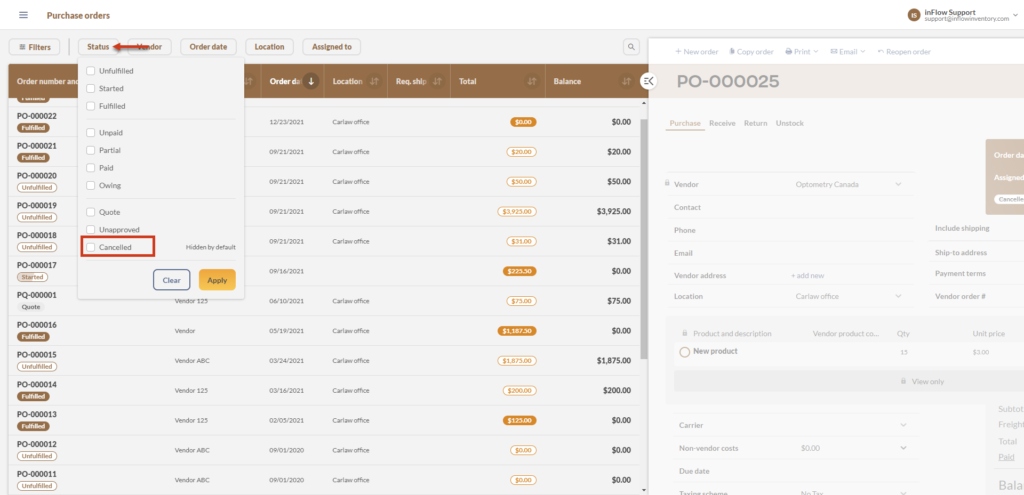
Task: Click the order list vertical scrollbar
Action: click(645, 238)
